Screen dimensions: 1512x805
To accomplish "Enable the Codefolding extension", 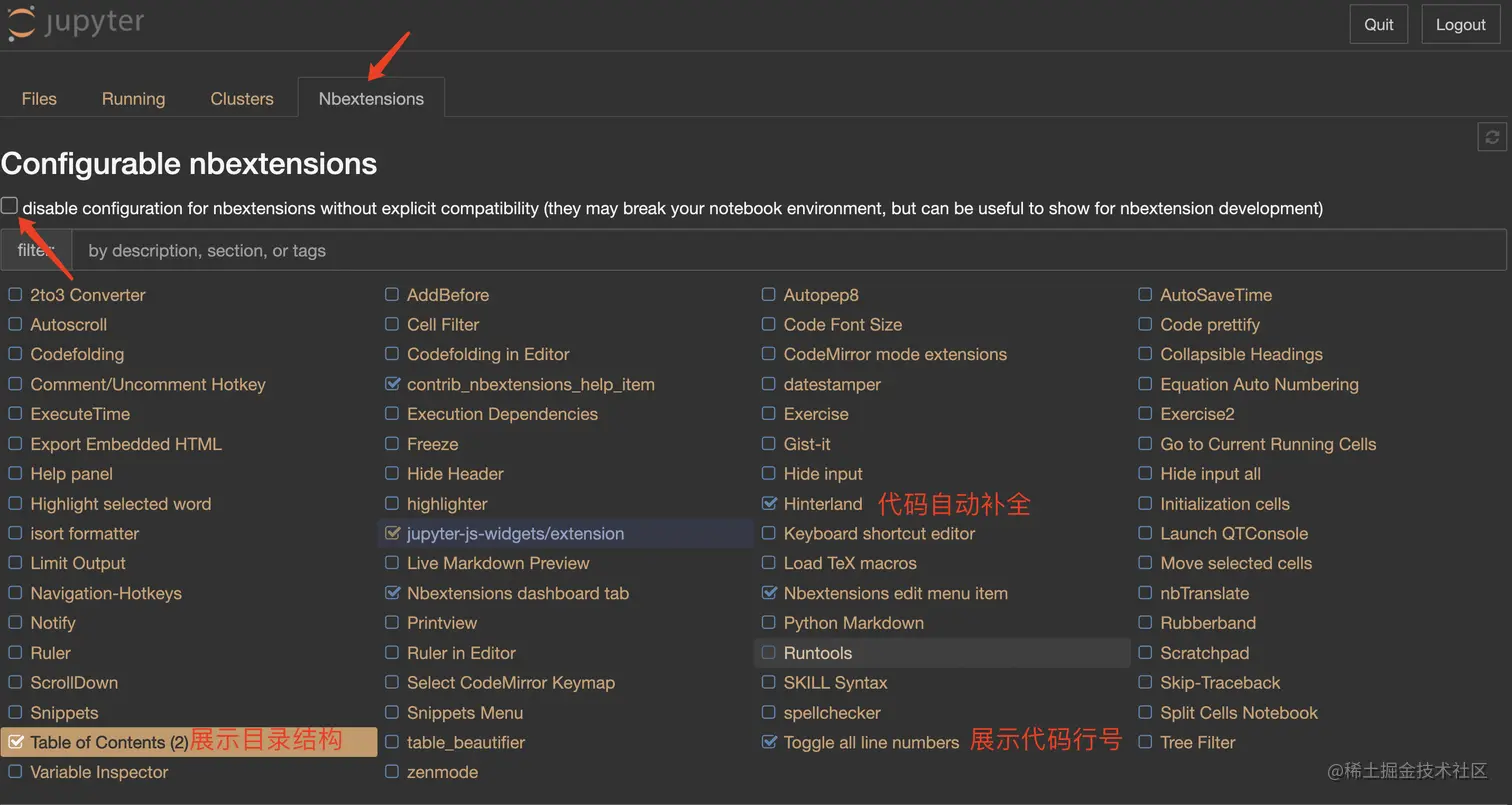I will point(15,354).
